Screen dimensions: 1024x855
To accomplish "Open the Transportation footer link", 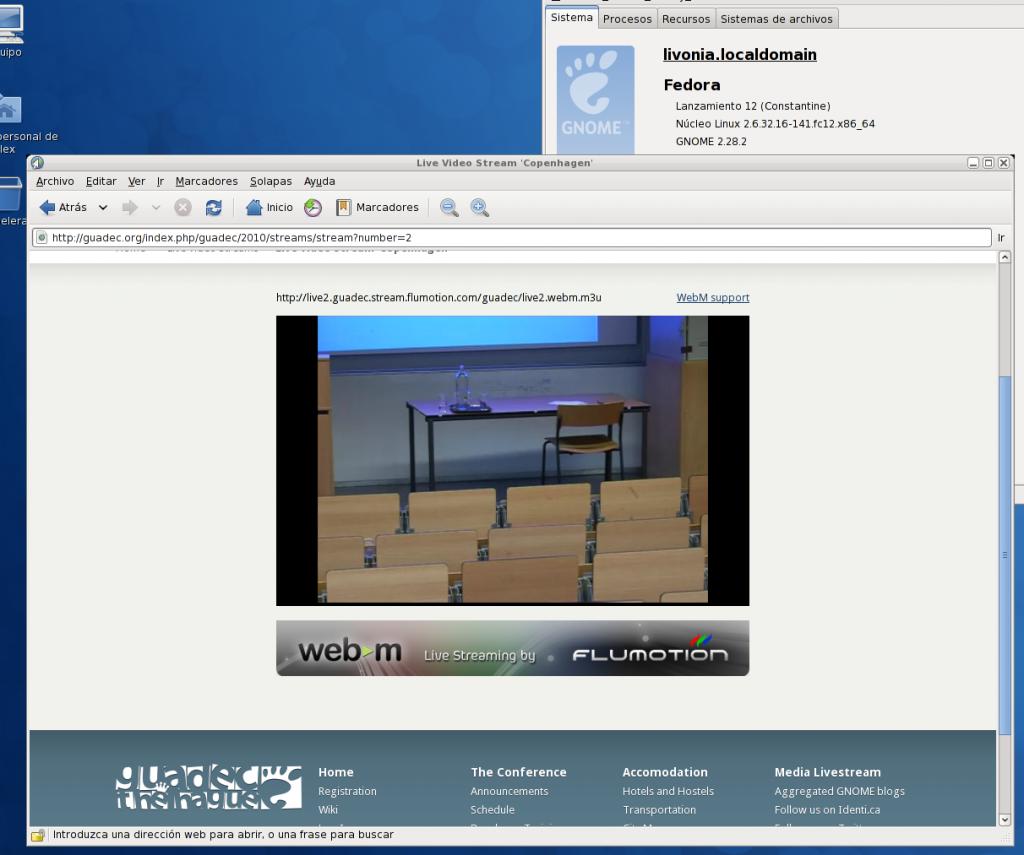I will tap(659, 810).
